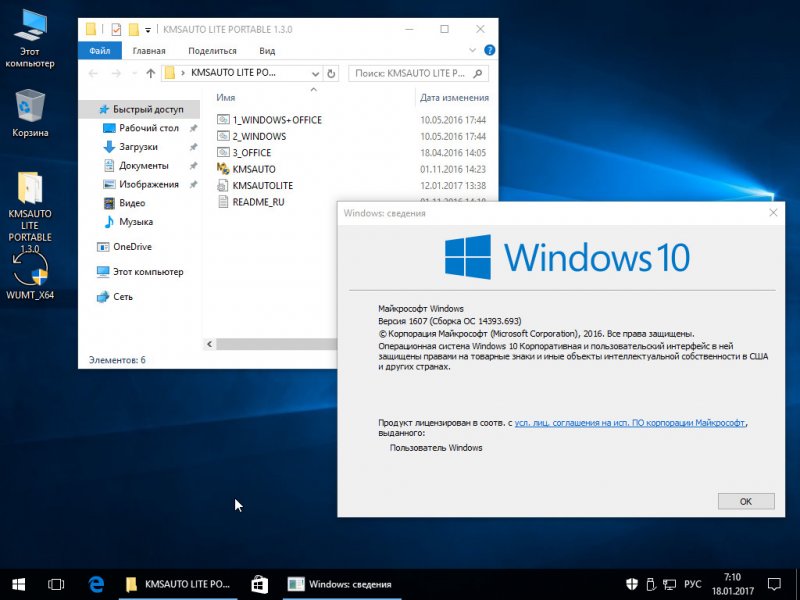Open the Store from the taskbar
800x600 pixels.
(x=260, y=584)
